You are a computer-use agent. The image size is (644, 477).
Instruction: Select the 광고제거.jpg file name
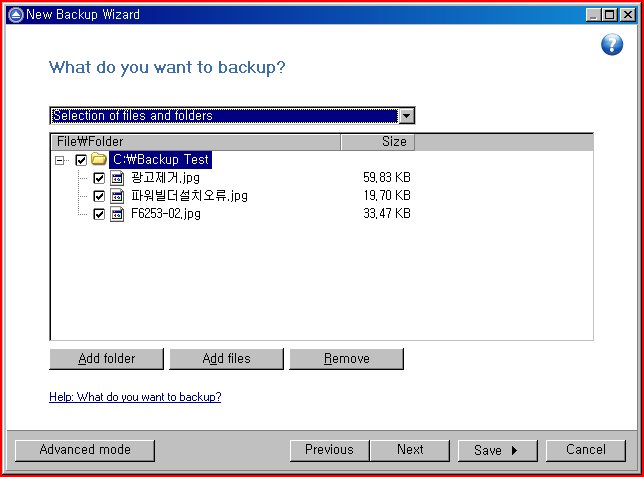[x=166, y=178]
